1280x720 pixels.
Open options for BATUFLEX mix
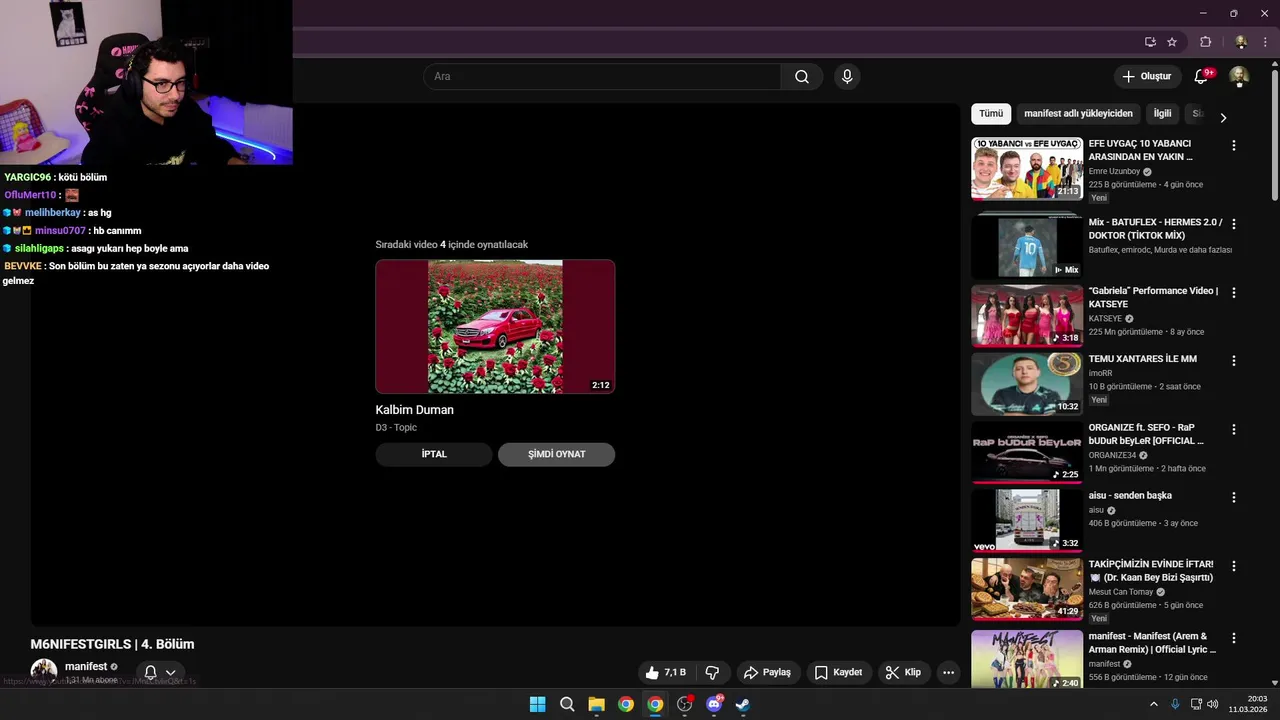click(x=1233, y=224)
